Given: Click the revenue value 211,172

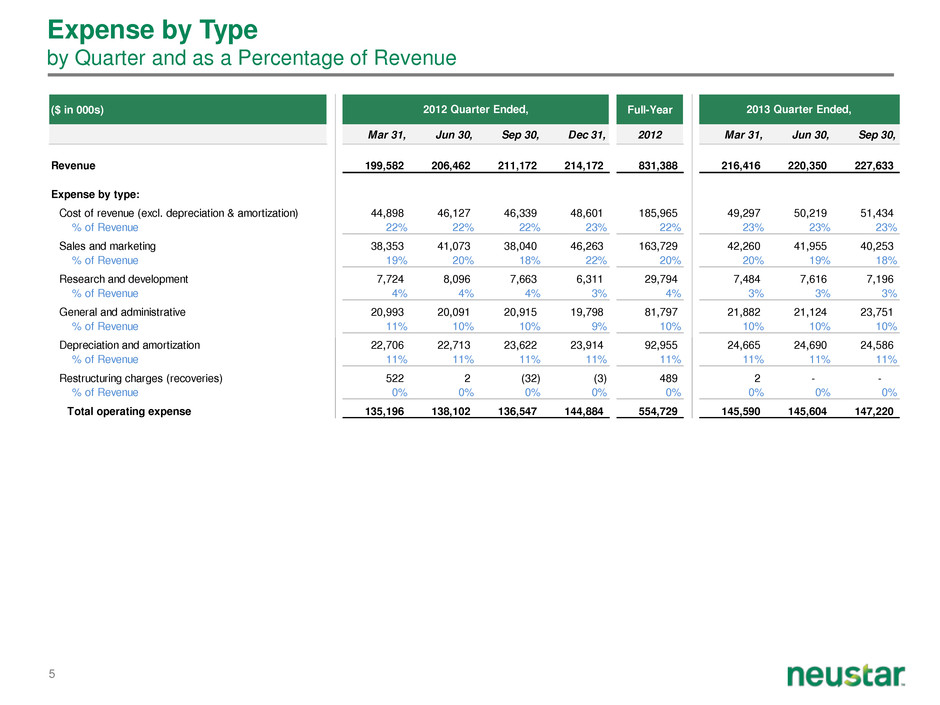Looking at the screenshot, I should point(517,165).
